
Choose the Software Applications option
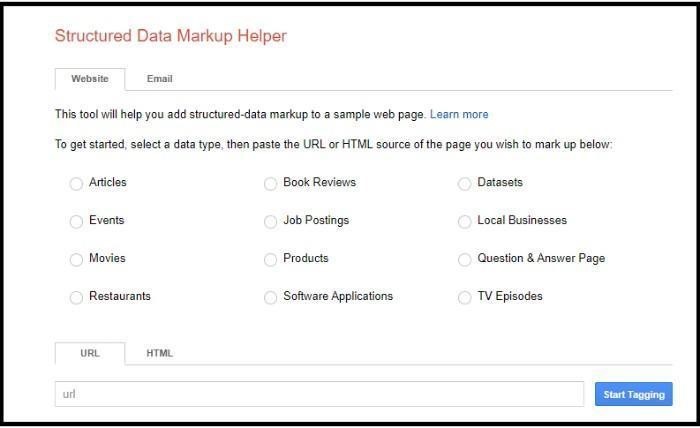(271, 297)
